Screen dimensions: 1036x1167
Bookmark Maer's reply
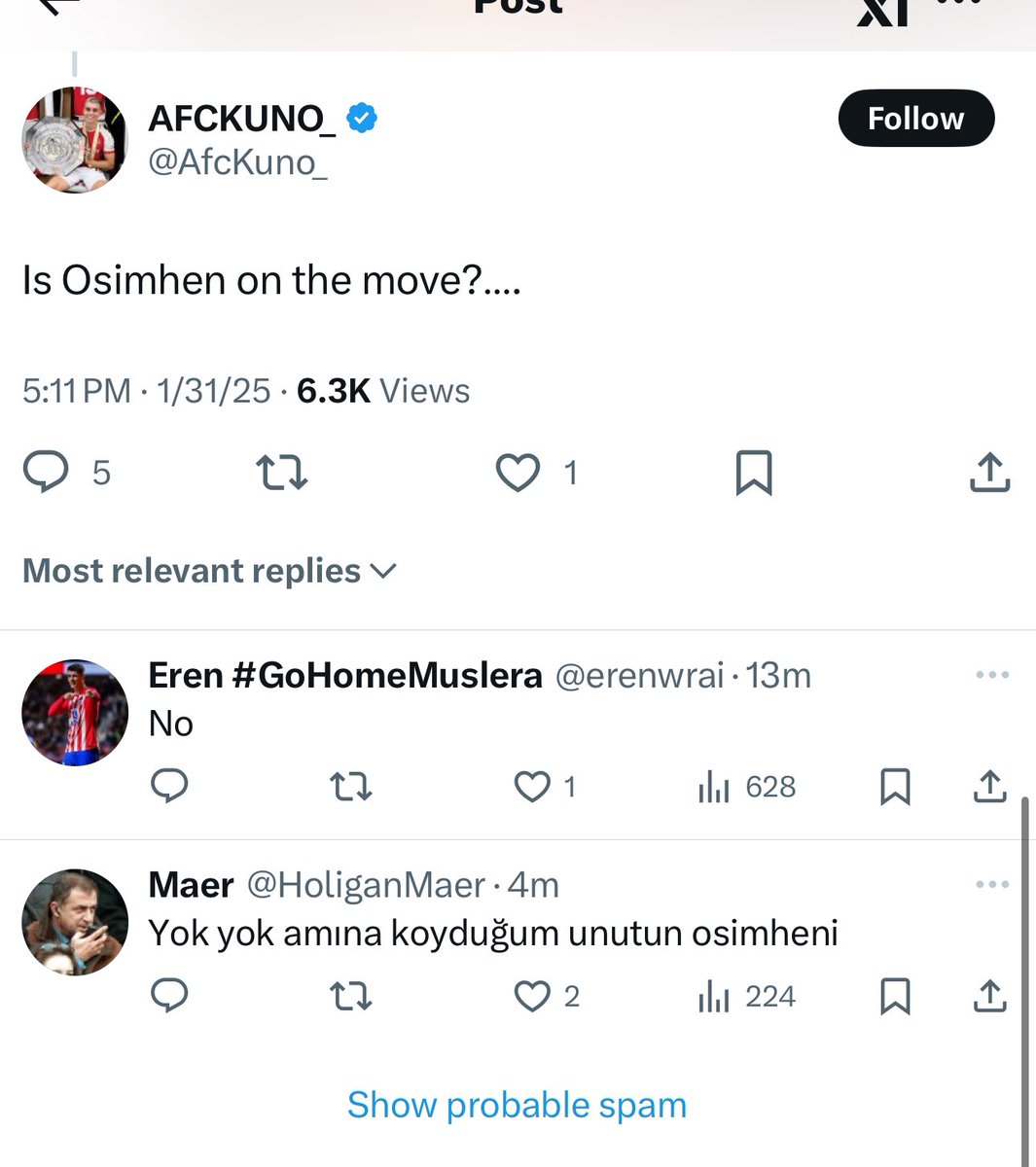tap(895, 997)
